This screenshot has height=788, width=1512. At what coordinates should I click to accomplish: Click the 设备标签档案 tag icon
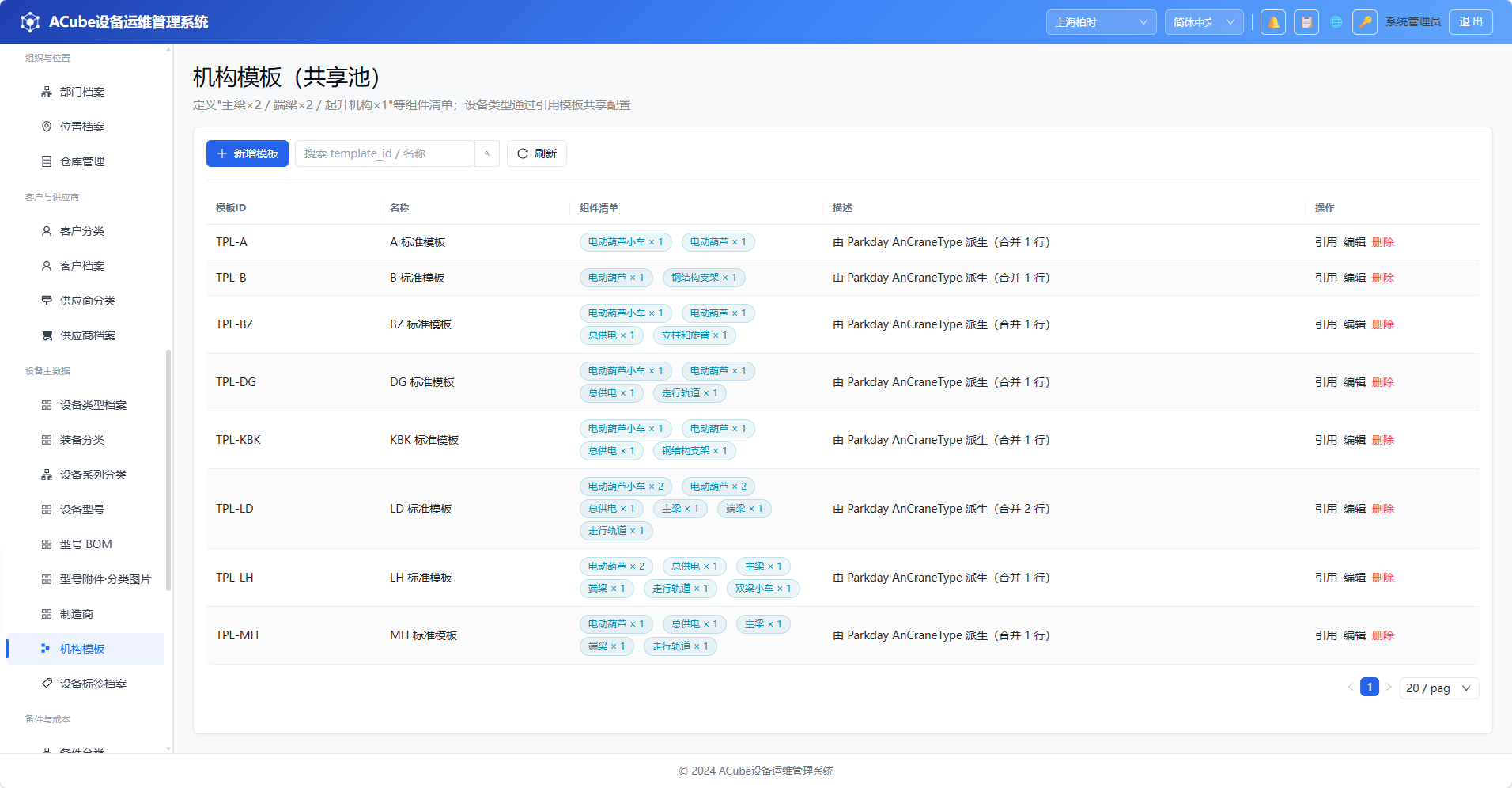(x=47, y=684)
